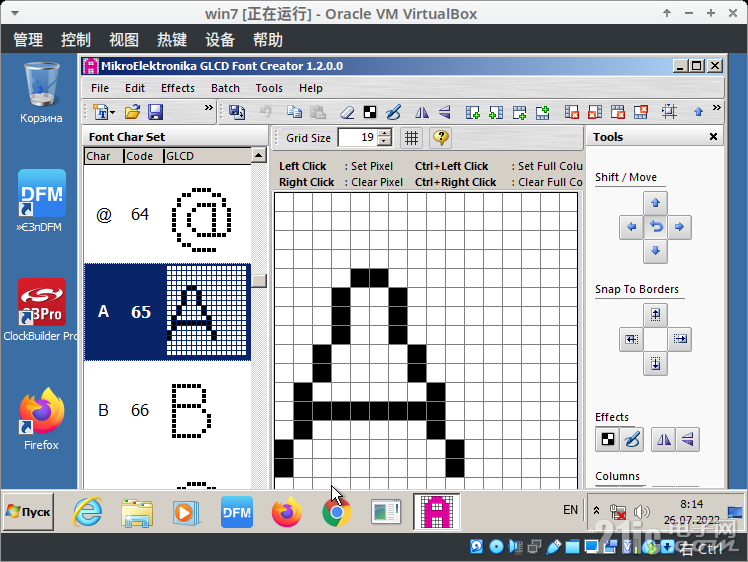Click the Save Char toolbar icon

[237, 112]
